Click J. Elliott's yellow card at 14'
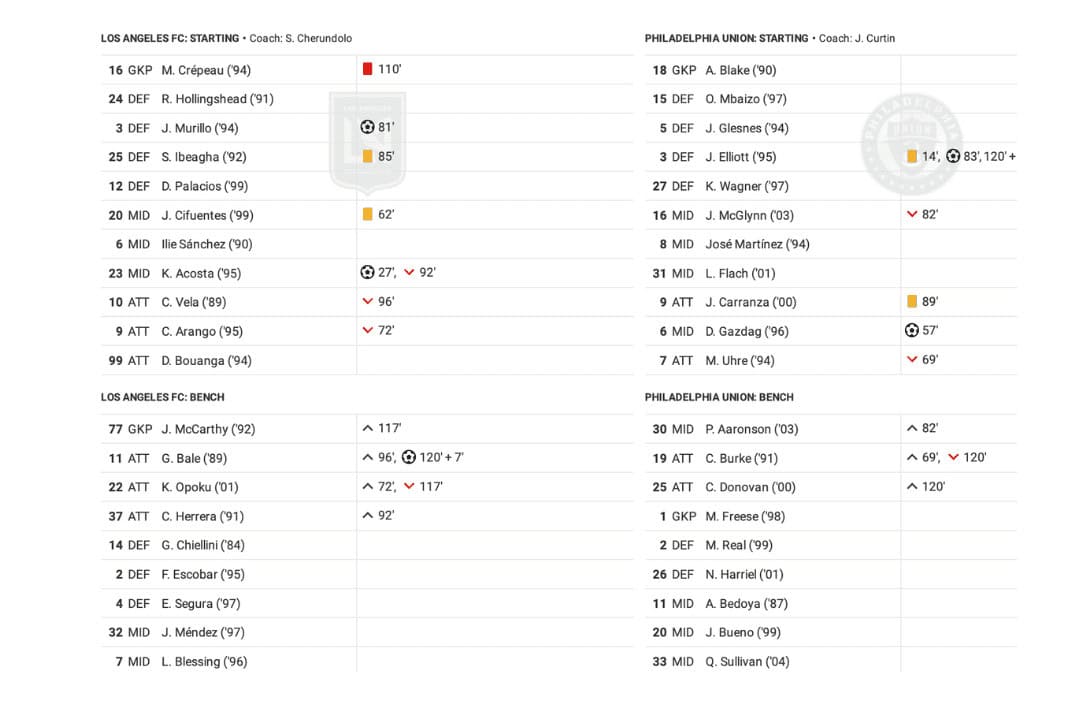Image resolution: width=1068 pixels, height=712 pixels. (x=912, y=156)
